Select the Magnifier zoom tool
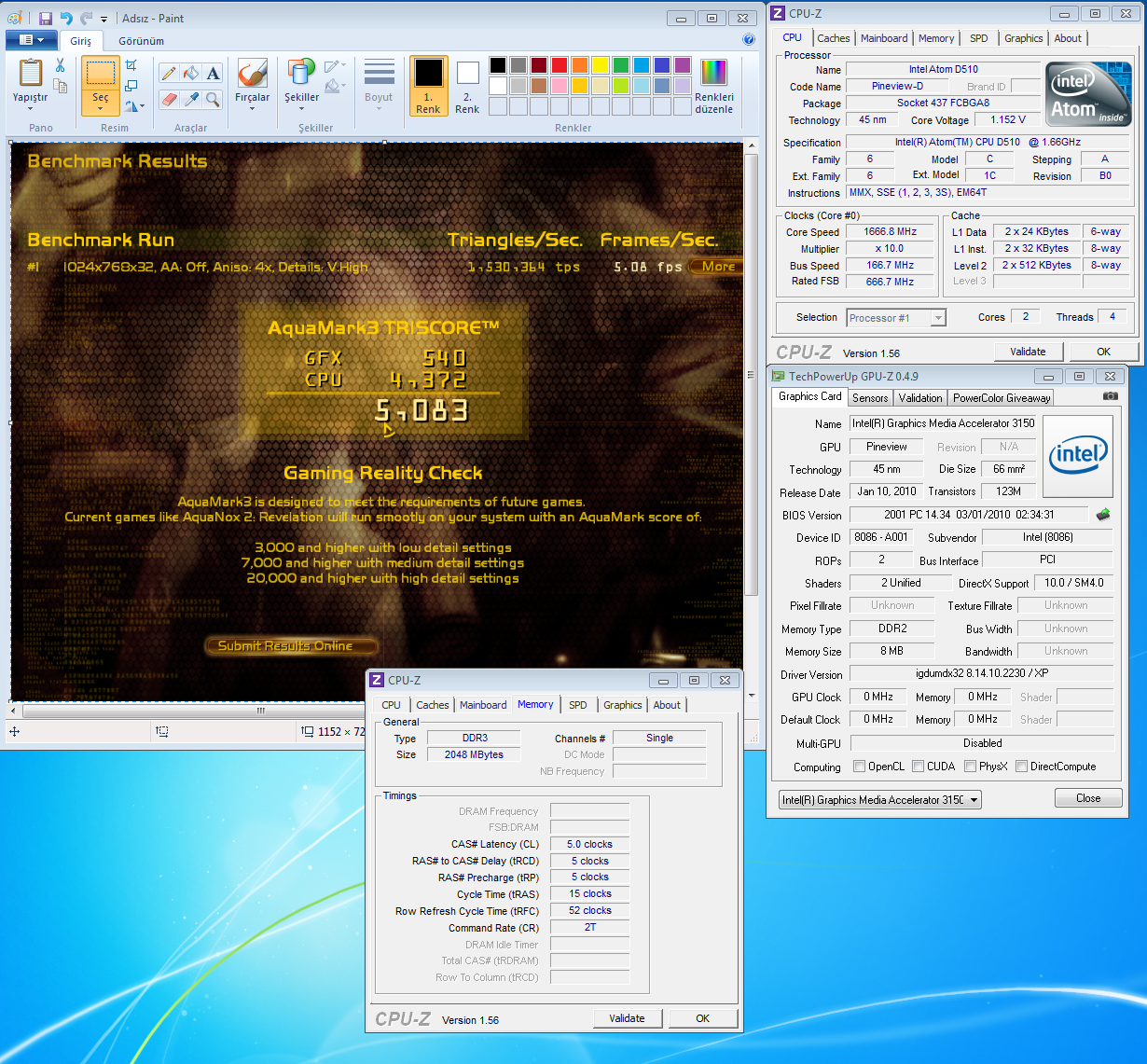The width and height of the screenshot is (1147, 1064). [214, 99]
